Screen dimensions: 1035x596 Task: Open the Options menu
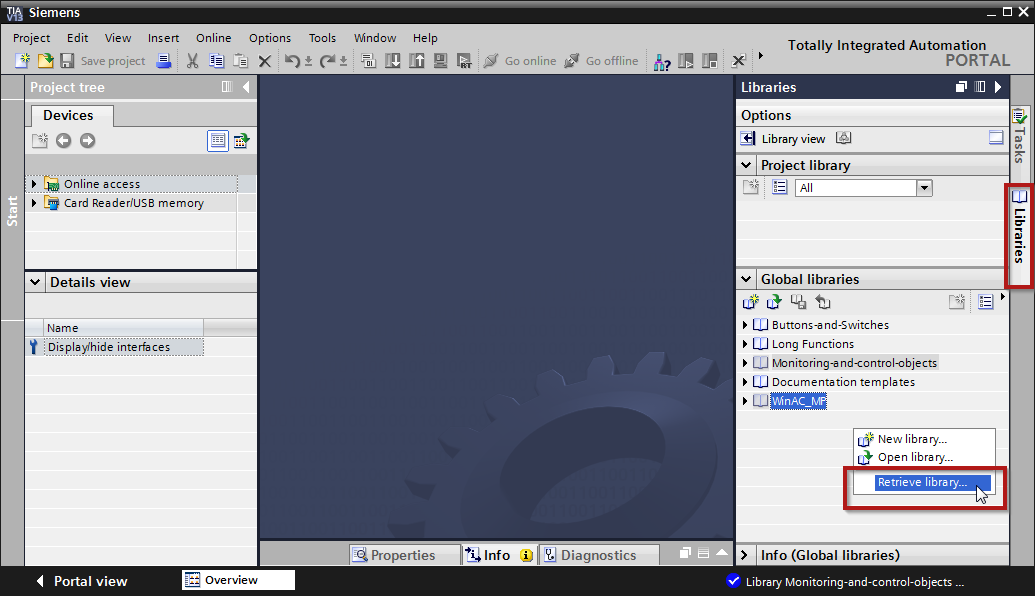[x=270, y=38]
